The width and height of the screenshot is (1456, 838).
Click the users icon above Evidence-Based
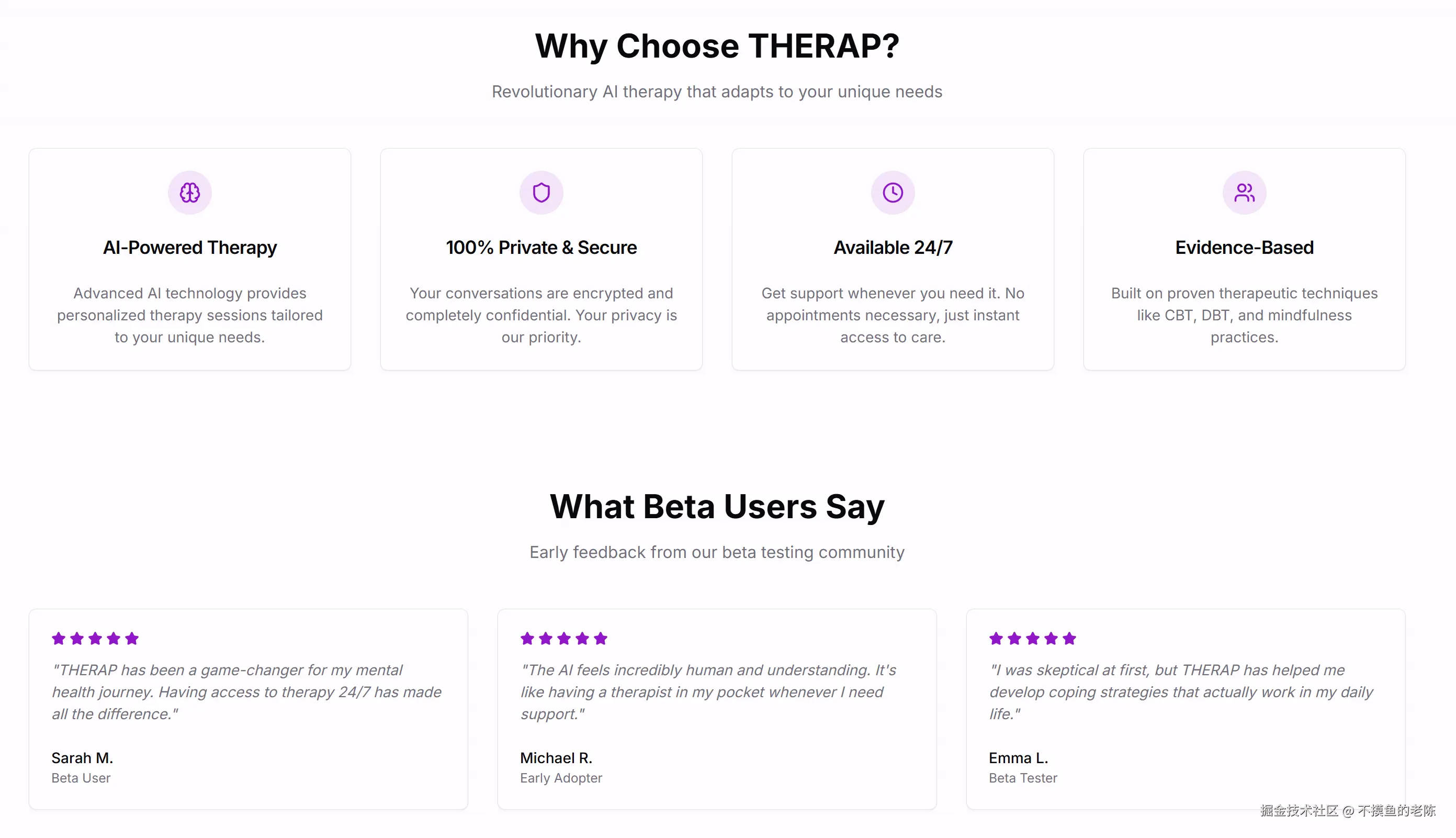pyautogui.click(x=1244, y=192)
